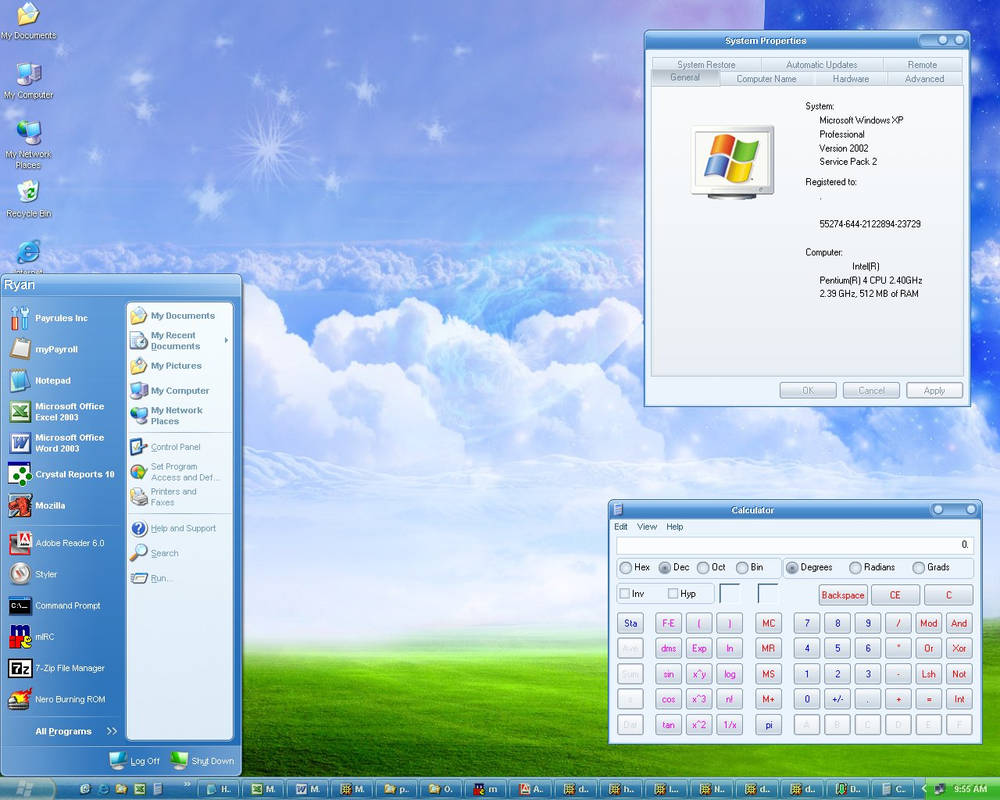
Task: Open Calculator's View menu
Action: click(x=646, y=526)
